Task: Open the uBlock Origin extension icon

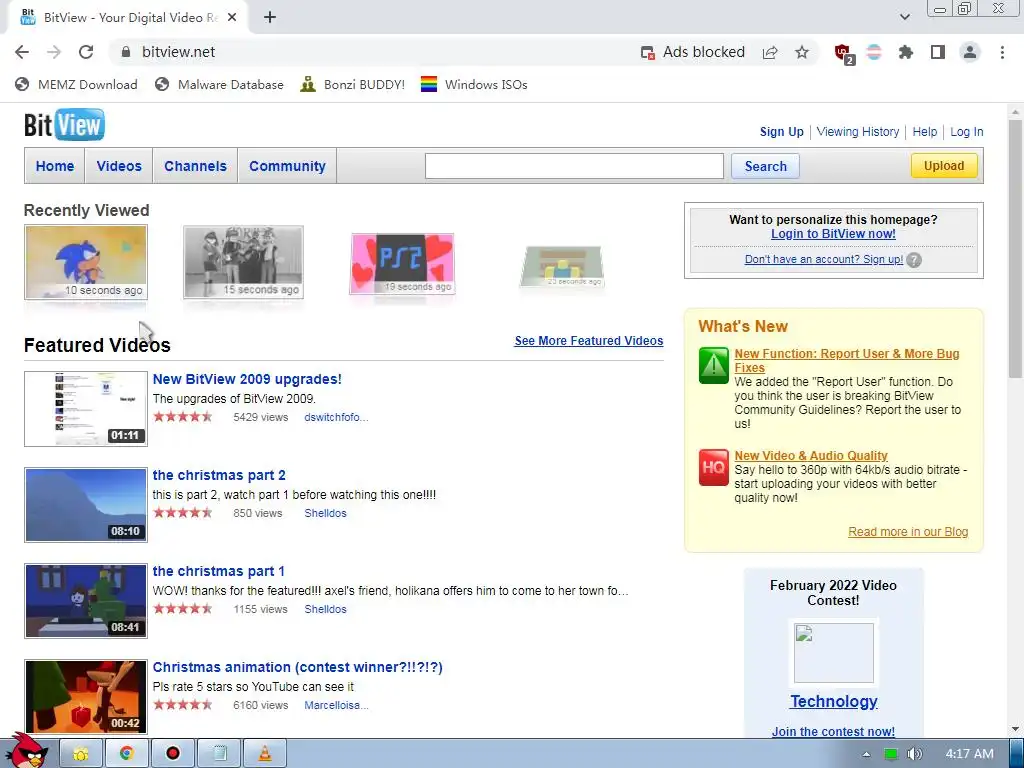Action: (844, 53)
